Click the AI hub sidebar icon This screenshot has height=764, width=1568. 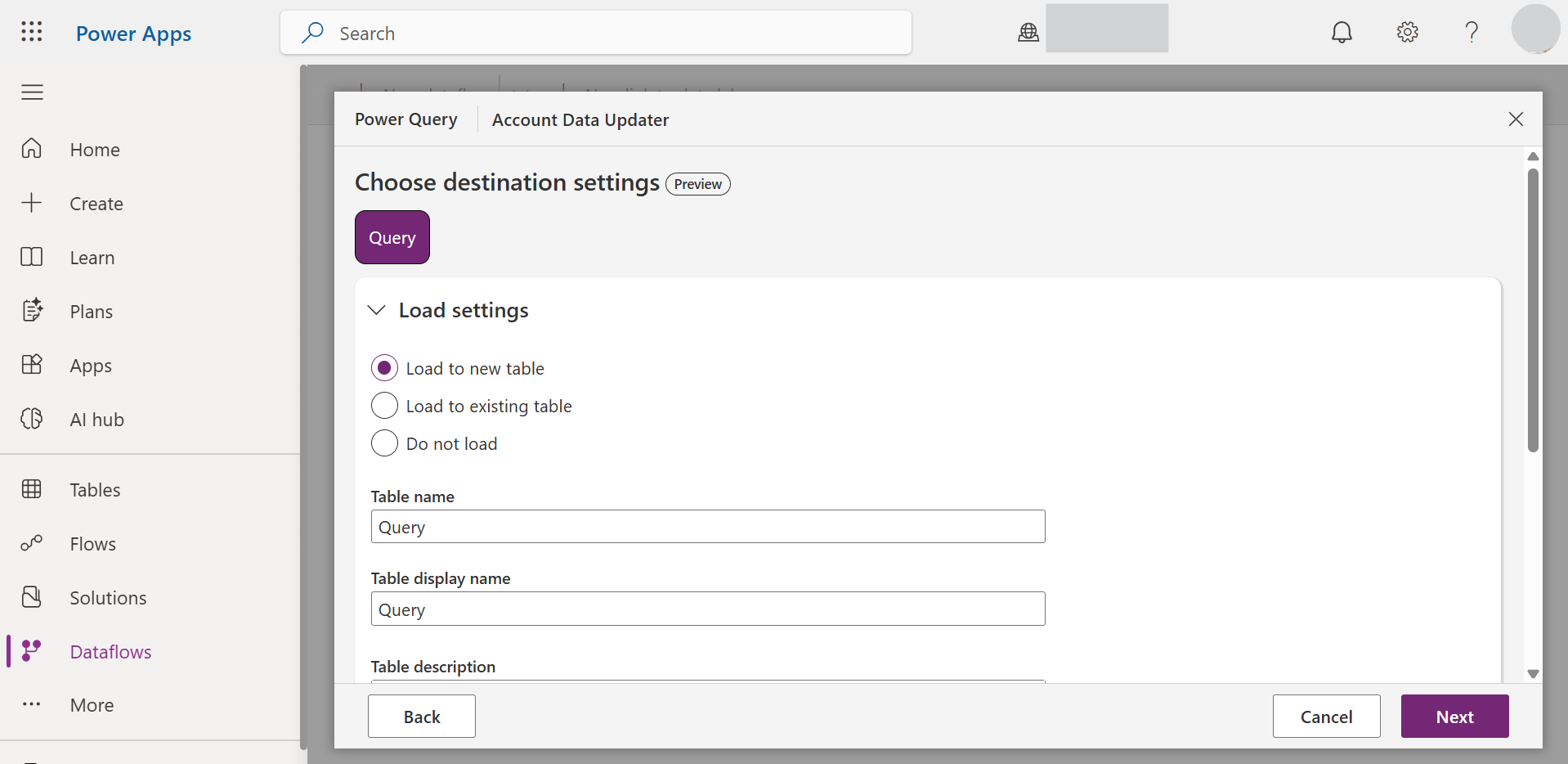pyautogui.click(x=32, y=419)
